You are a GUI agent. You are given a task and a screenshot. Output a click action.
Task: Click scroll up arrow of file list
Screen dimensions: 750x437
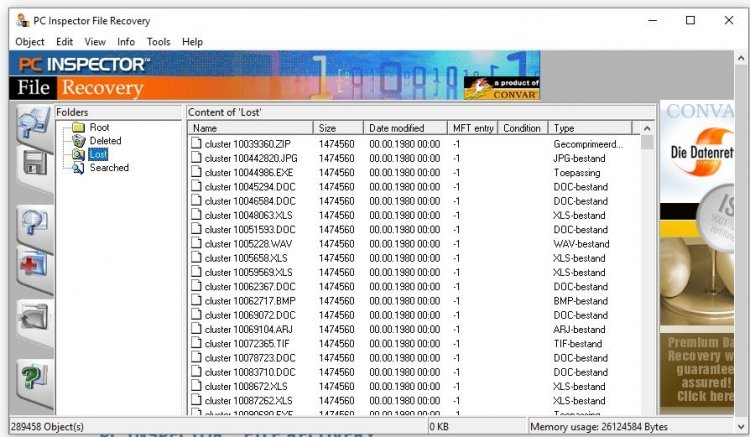[x=647, y=128]
